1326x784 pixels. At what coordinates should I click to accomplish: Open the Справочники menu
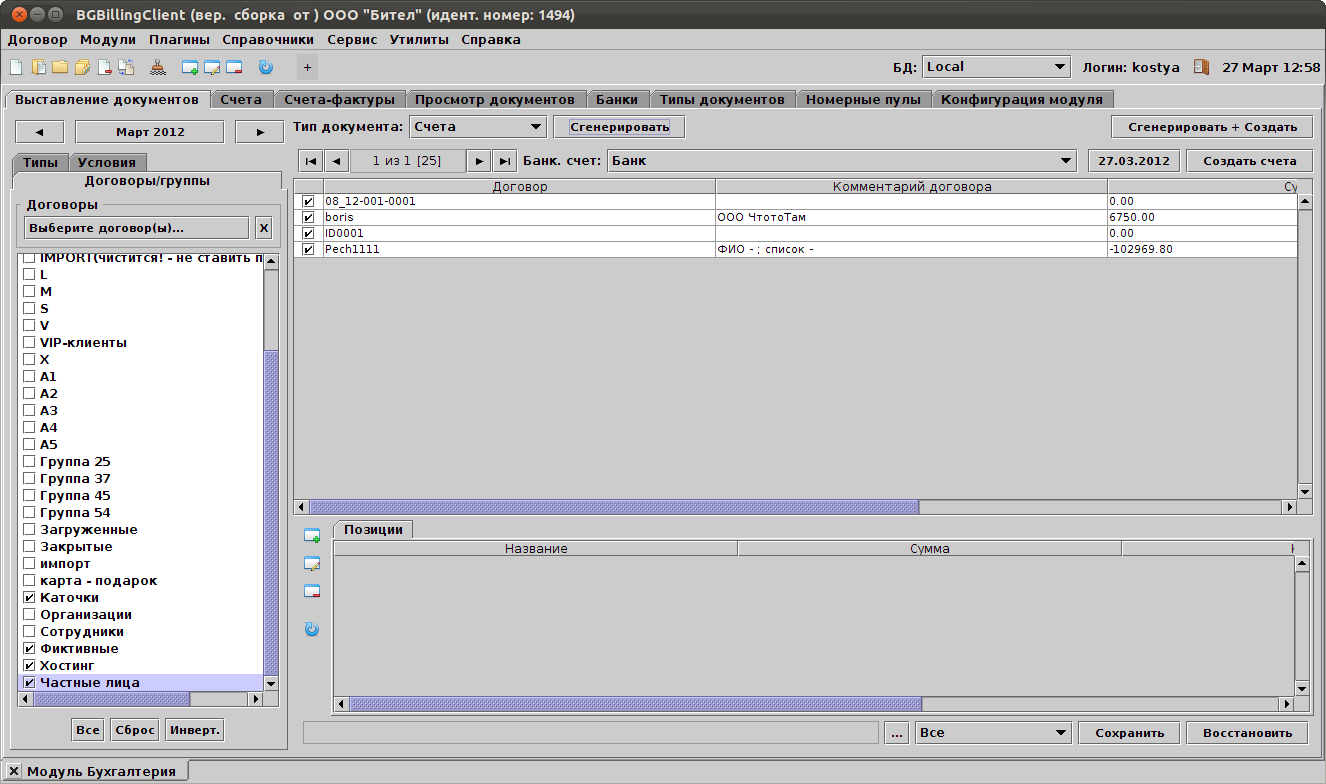tap(268, 40)
